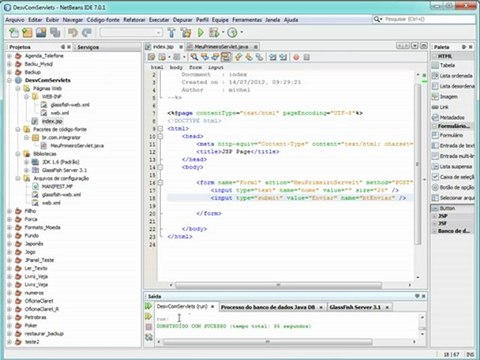Viewport: 480px width, 360px height.
Task: Stop macro recording square icon
Action: (307, 57)
